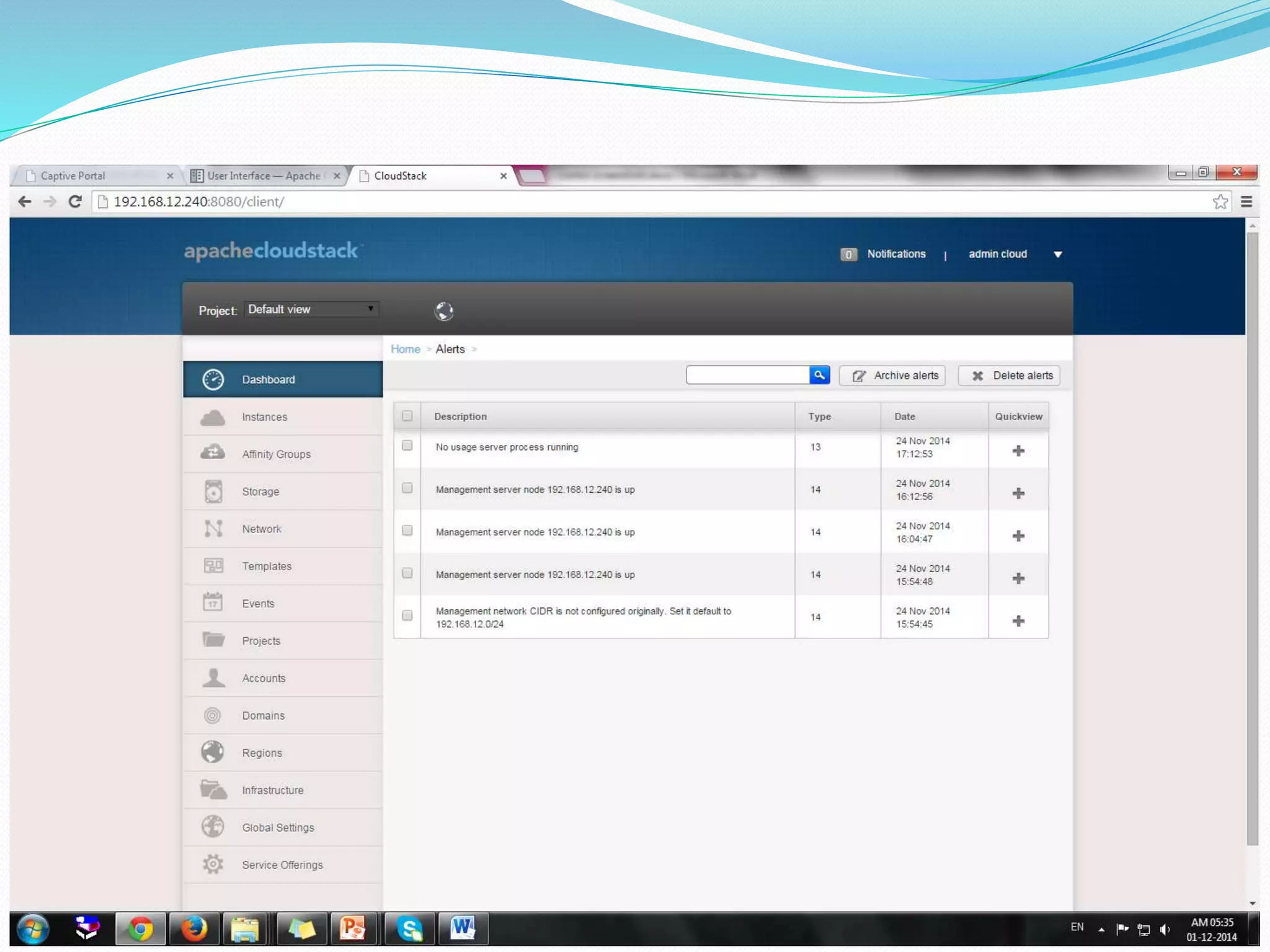
Task: Click the Regions globe icon in sidebar
Action: pyautogui.click(x=213, y=752)
